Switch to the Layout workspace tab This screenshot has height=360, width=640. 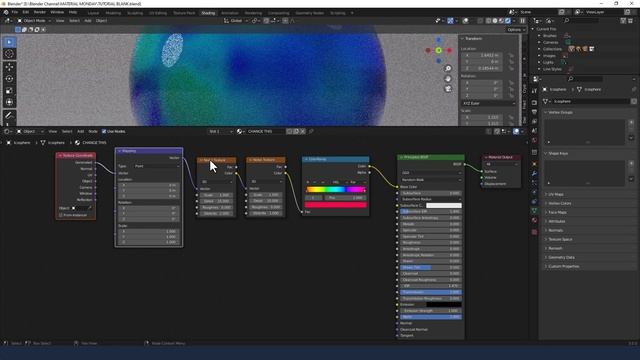(x=93, y=13)
